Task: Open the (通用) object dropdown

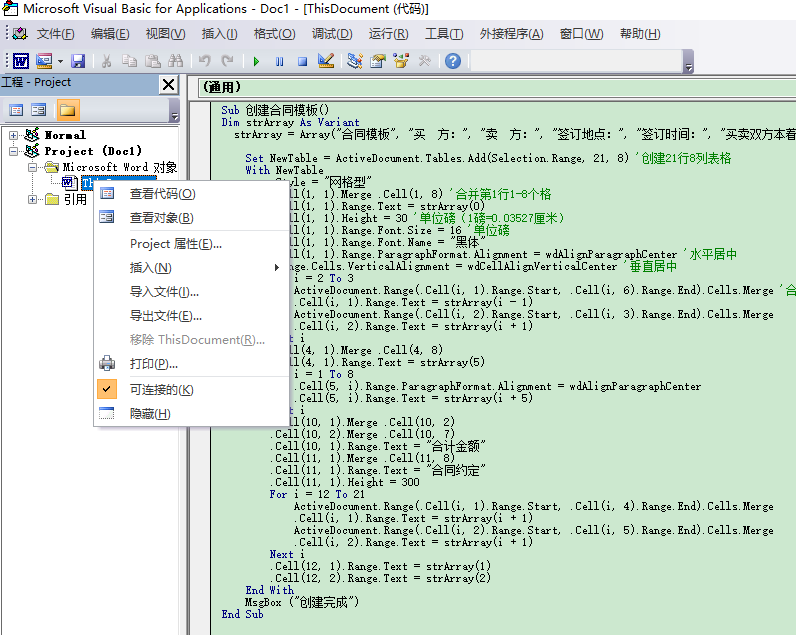Action: point(496,87)
